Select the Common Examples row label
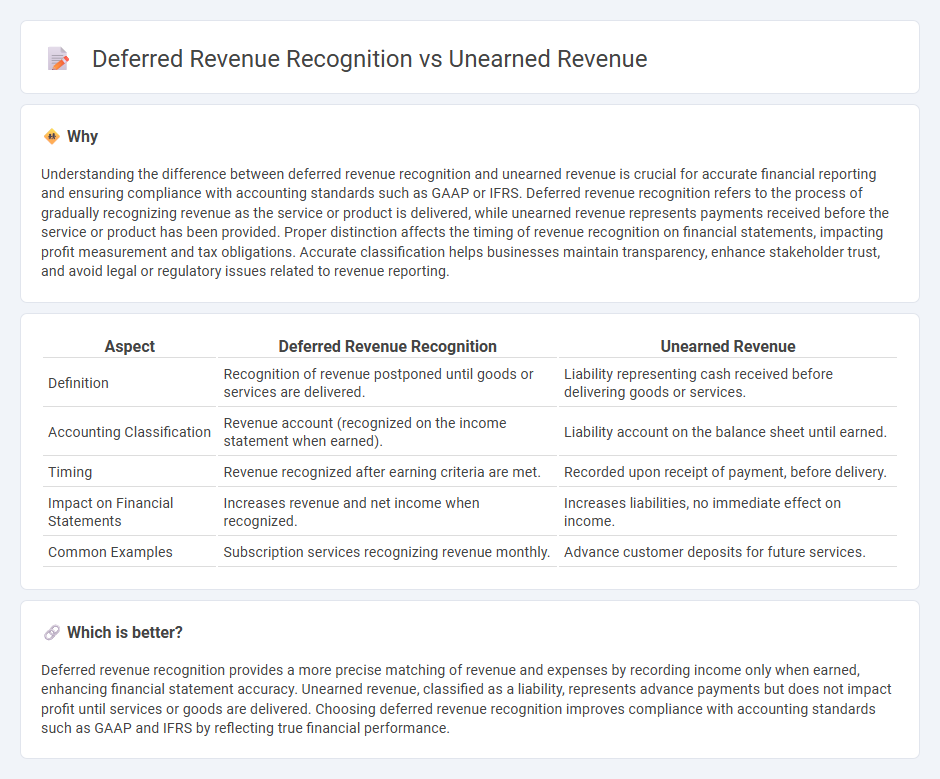Image resolution: width=940 pixels, height=779 pixels. point(110,552)
